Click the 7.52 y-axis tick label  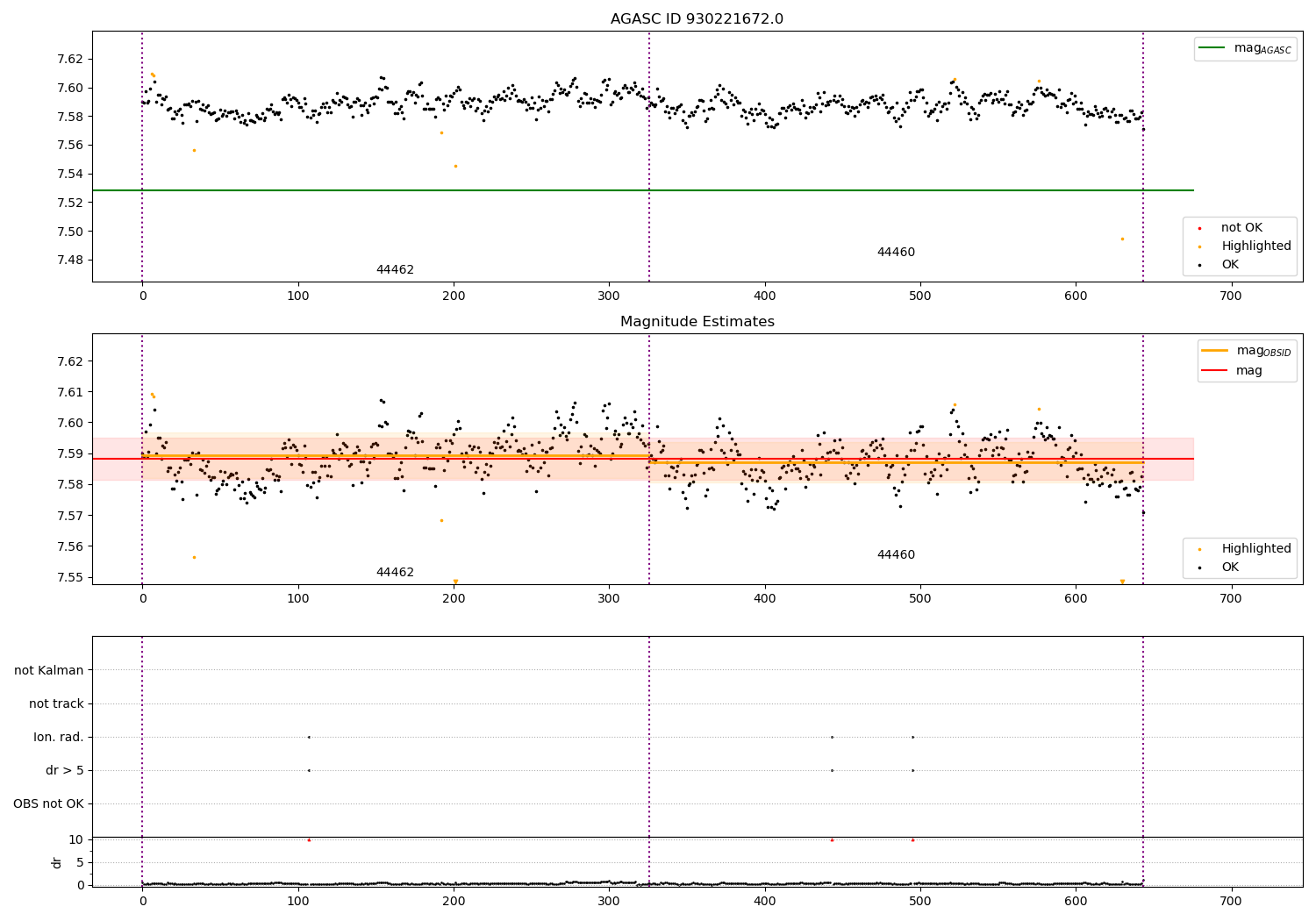point(70,203)
